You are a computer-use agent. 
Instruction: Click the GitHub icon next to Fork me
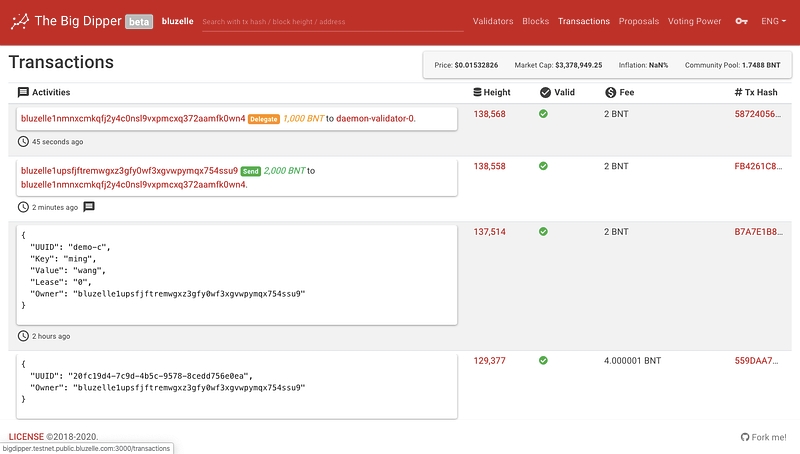(x=745, y=437)
